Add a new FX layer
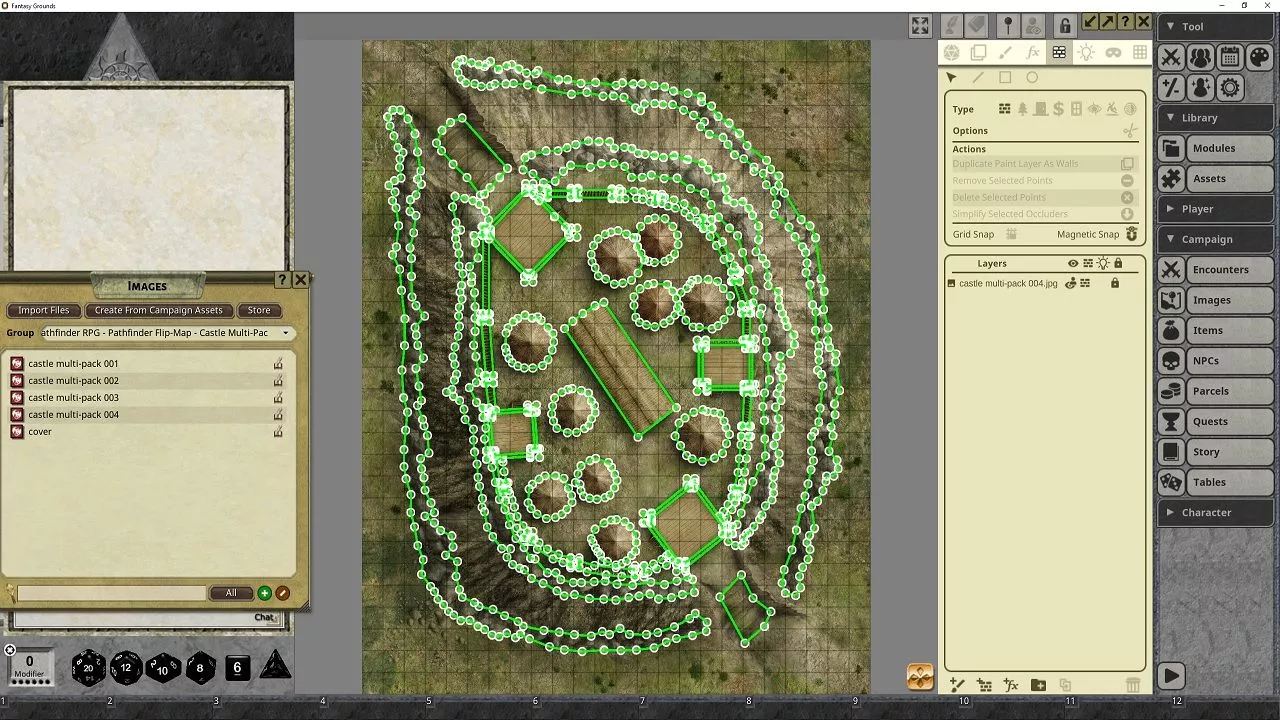 tap(1011, 685)
